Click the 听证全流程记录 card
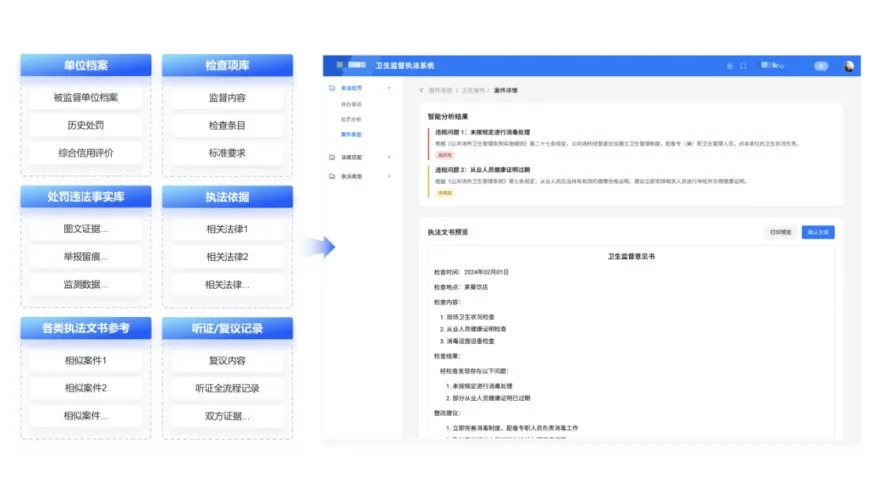The width and height of the screenshot is (873, 487). (x=227, y=388)
